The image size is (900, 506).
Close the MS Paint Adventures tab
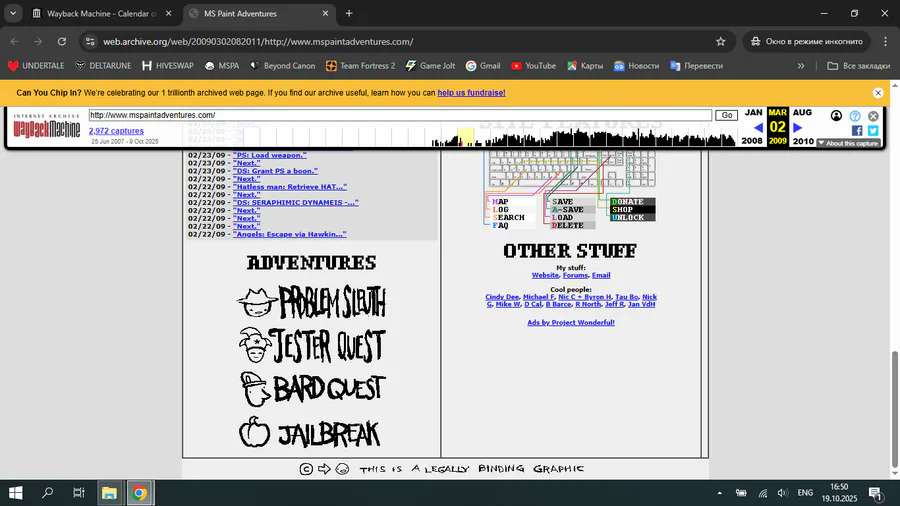click(325, 13)
